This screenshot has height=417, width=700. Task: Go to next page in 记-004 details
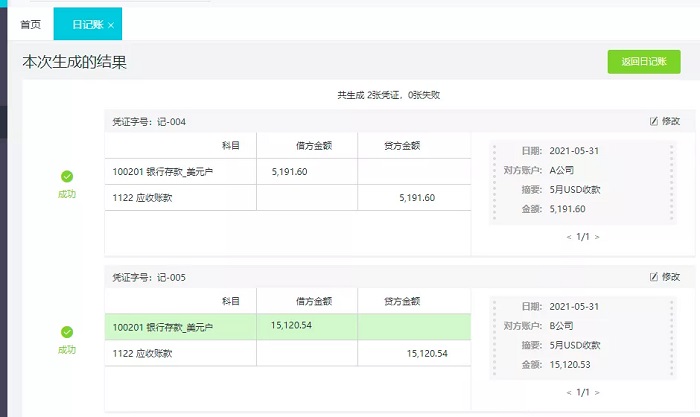(597, 237)
